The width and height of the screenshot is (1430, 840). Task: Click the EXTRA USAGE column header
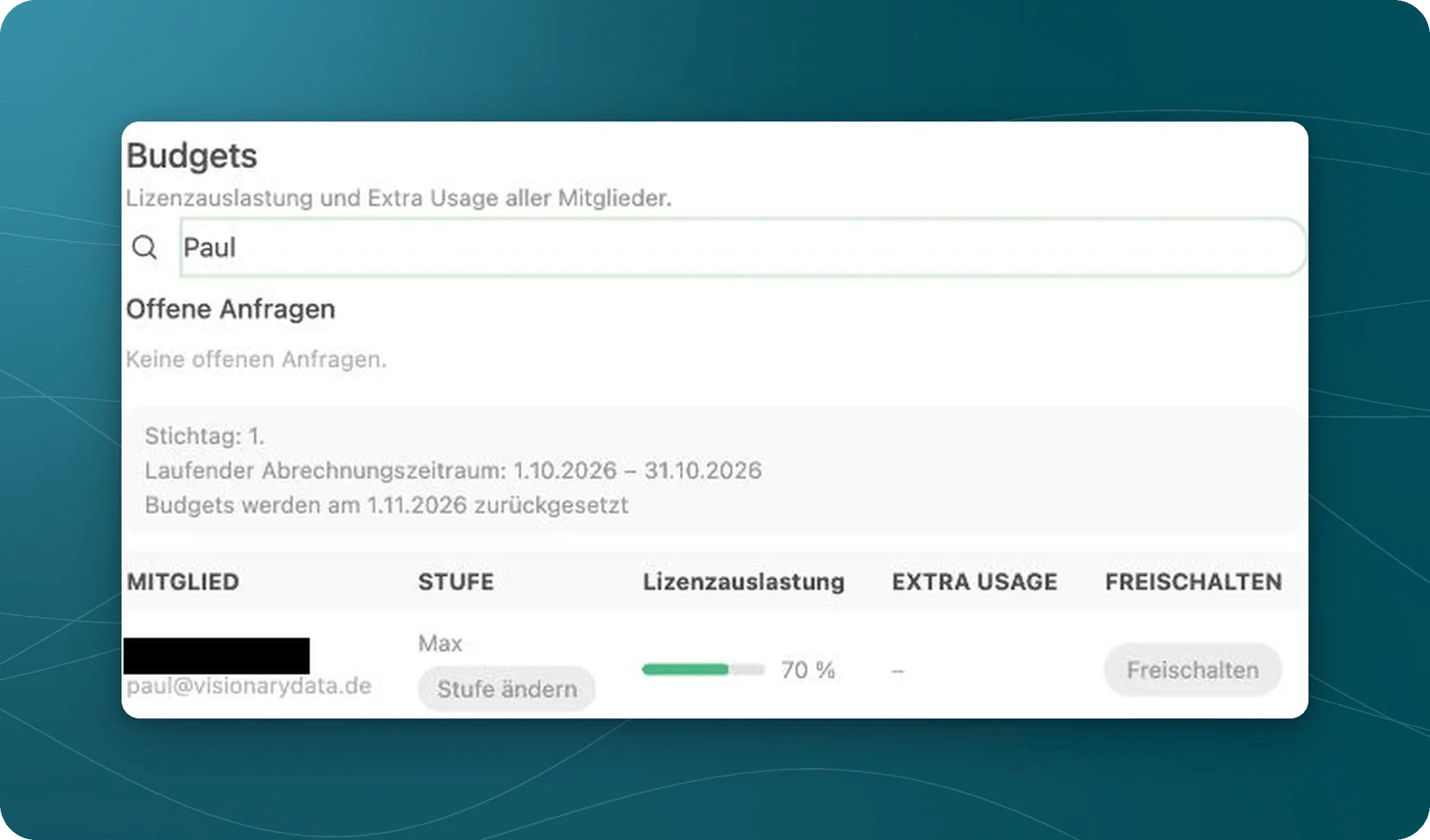(974, 582)
